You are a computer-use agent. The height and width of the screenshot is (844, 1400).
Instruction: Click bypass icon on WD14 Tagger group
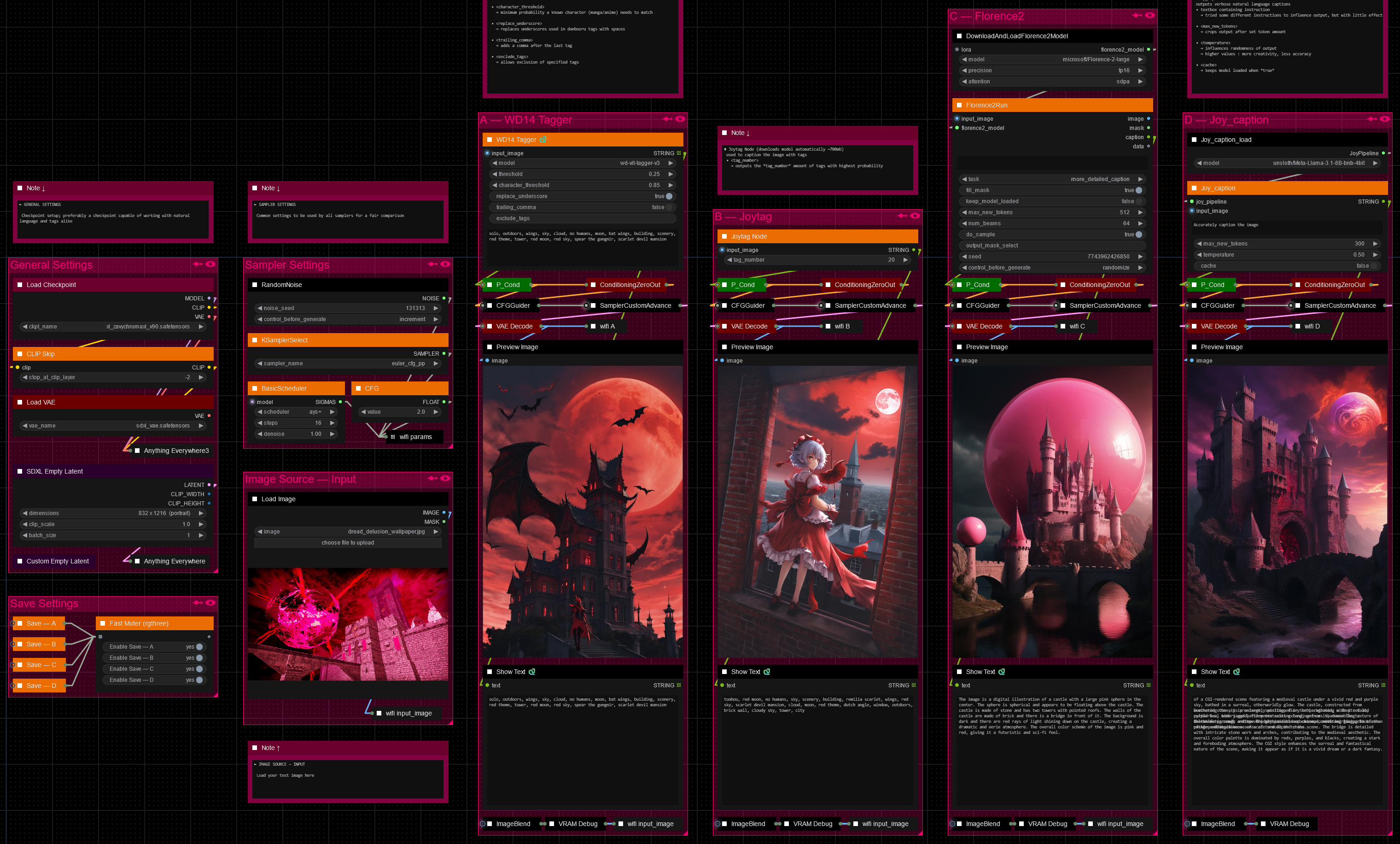click(x=667, y=119)
